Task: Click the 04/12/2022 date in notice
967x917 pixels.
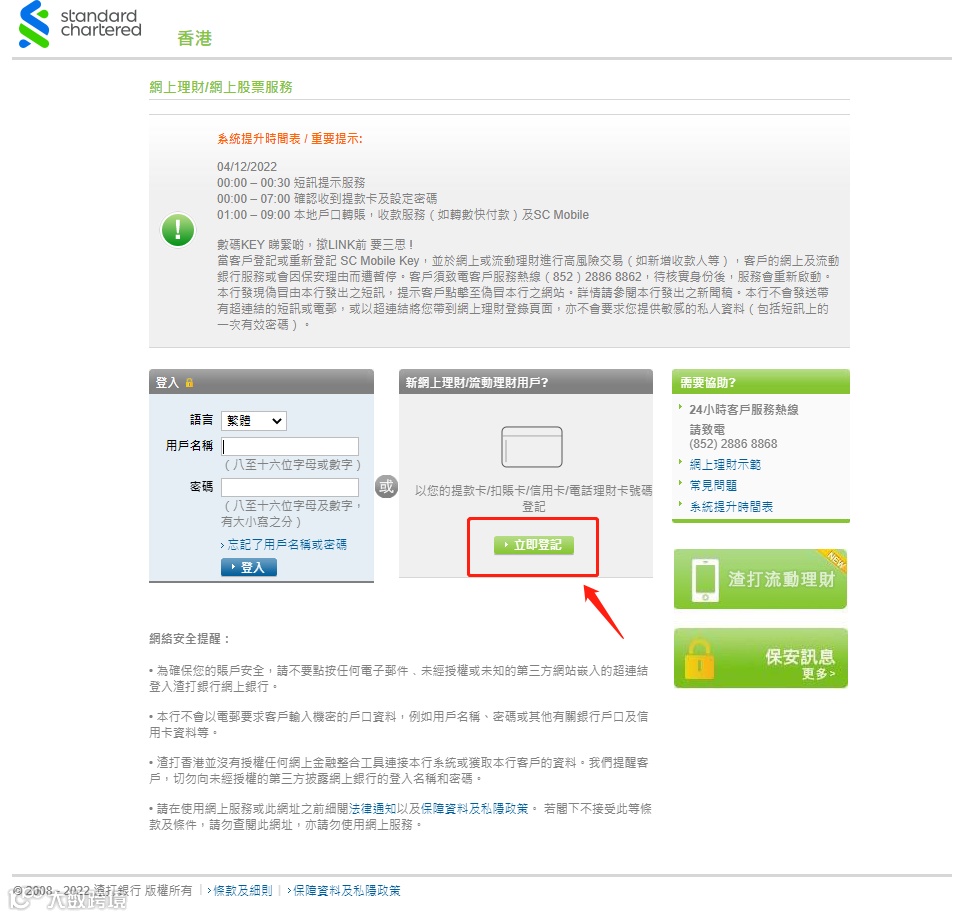Action: click(247, 167)
